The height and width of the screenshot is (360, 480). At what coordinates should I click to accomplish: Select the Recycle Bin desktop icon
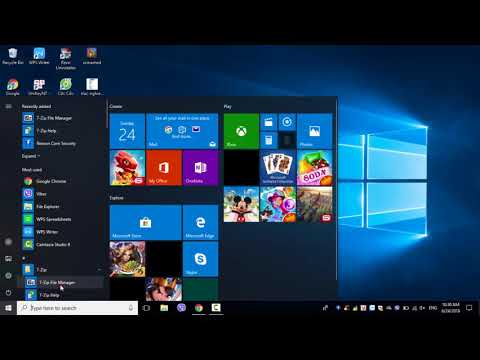(13, 56)
